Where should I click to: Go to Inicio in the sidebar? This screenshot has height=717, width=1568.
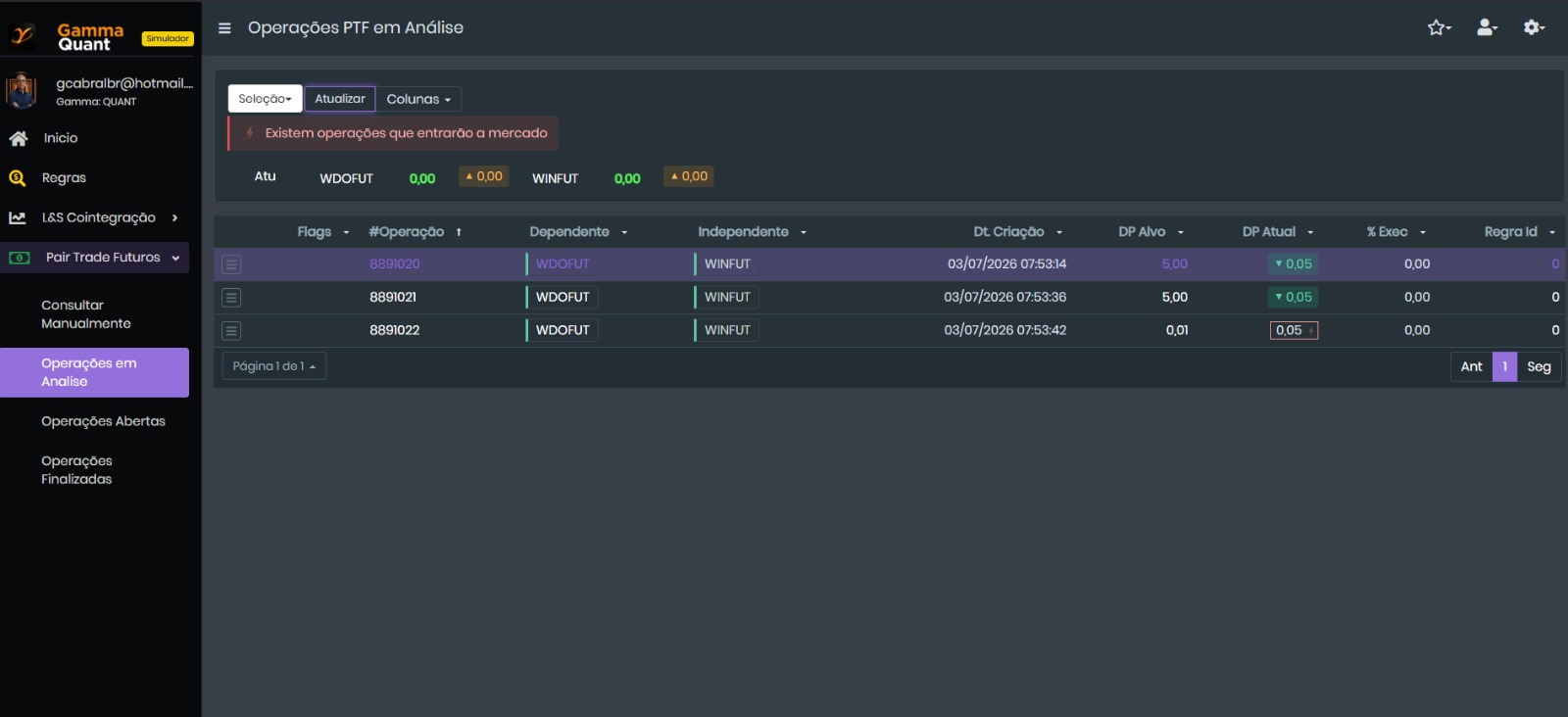pos(61,138)
